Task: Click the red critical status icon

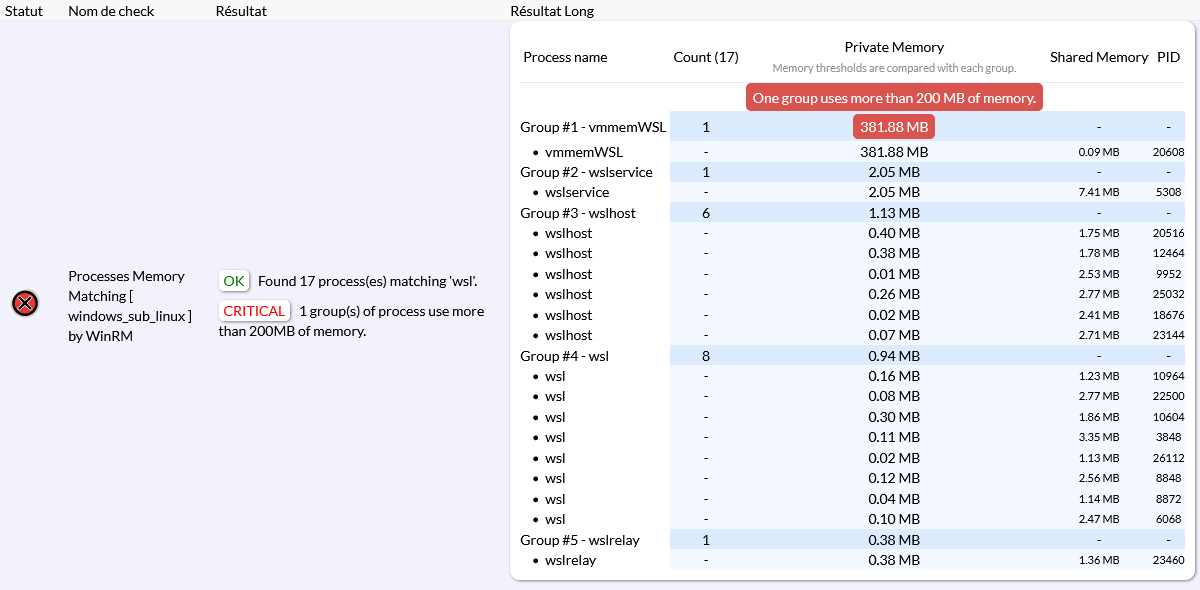Action: point(25,303)
